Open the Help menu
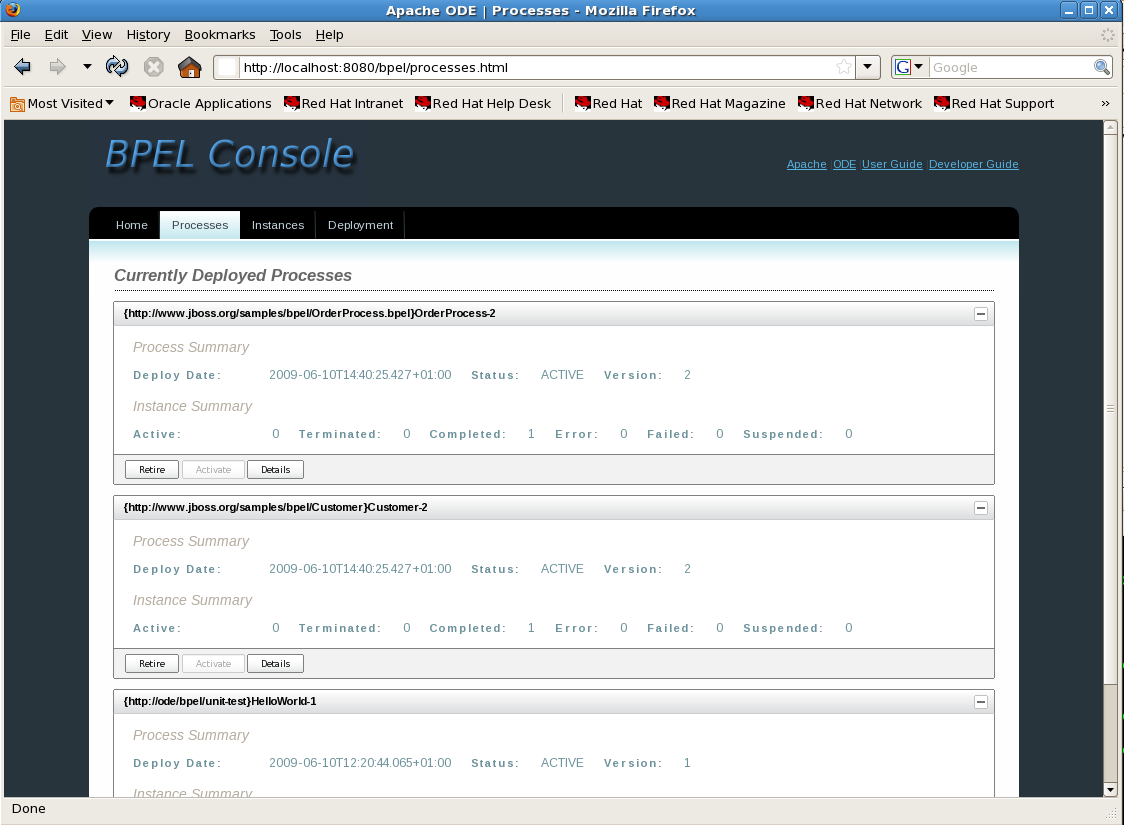Screen dimensions: 1124x825 pyautogui.click(x=329, y=34)
